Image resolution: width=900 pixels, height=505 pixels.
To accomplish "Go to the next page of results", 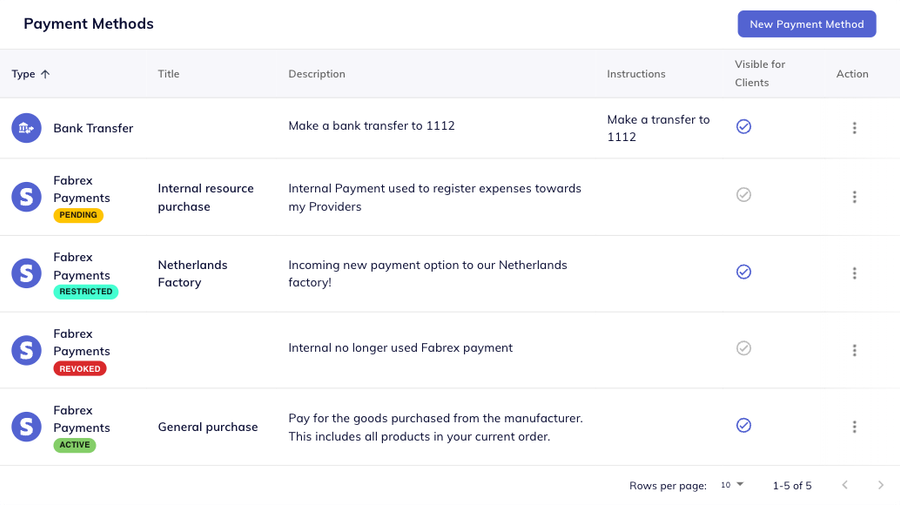I will coord(880,485).
